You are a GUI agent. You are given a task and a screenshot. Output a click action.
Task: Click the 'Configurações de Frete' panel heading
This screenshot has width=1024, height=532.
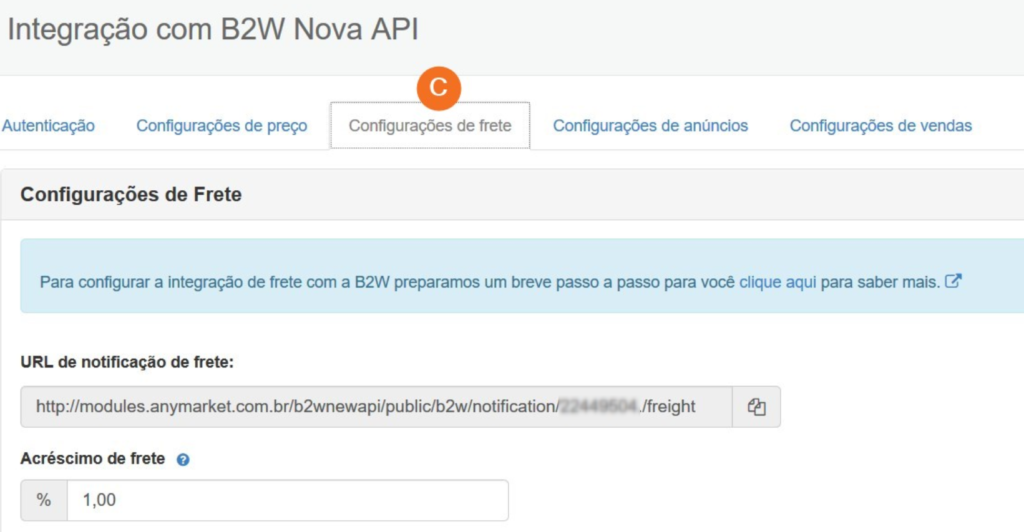tap(131, 195)
